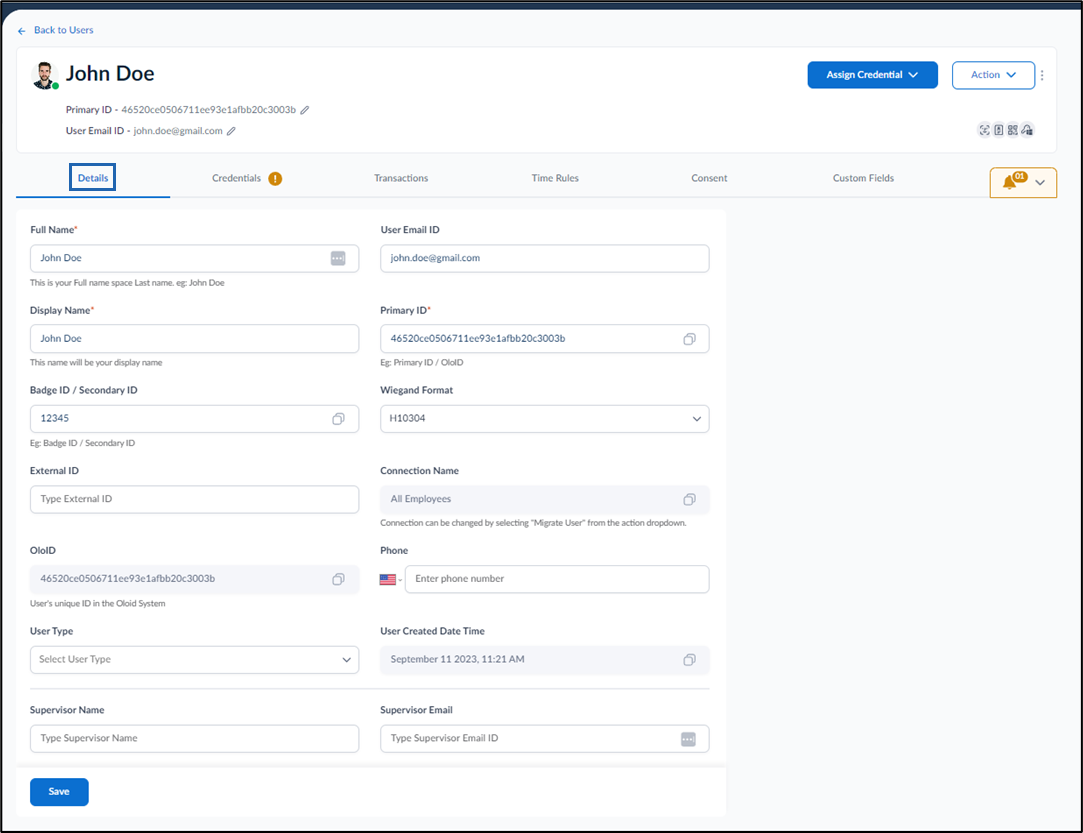Open the Select User Type dropdown

click(x=194, y=660)
